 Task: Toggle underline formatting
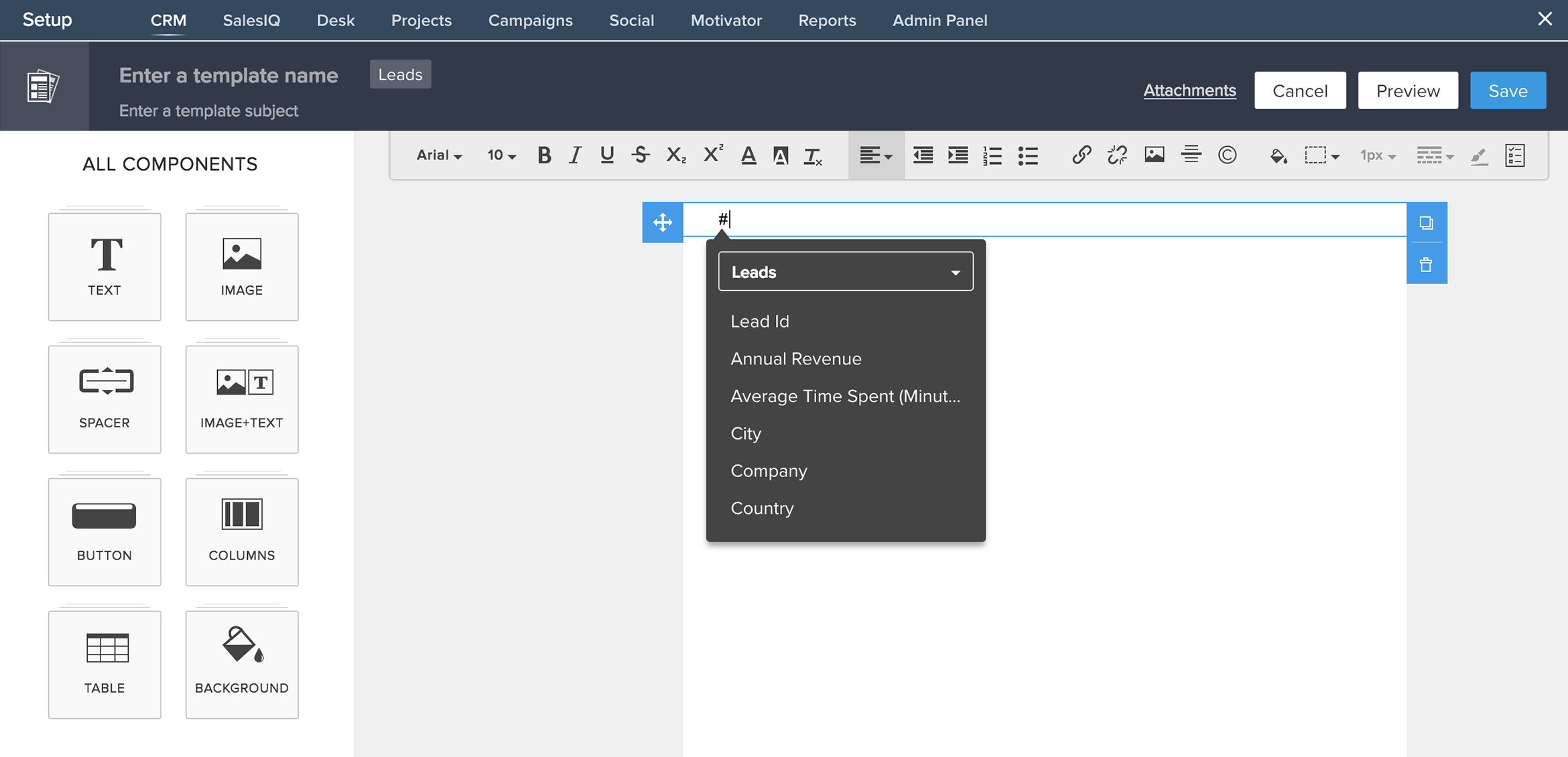606,155
